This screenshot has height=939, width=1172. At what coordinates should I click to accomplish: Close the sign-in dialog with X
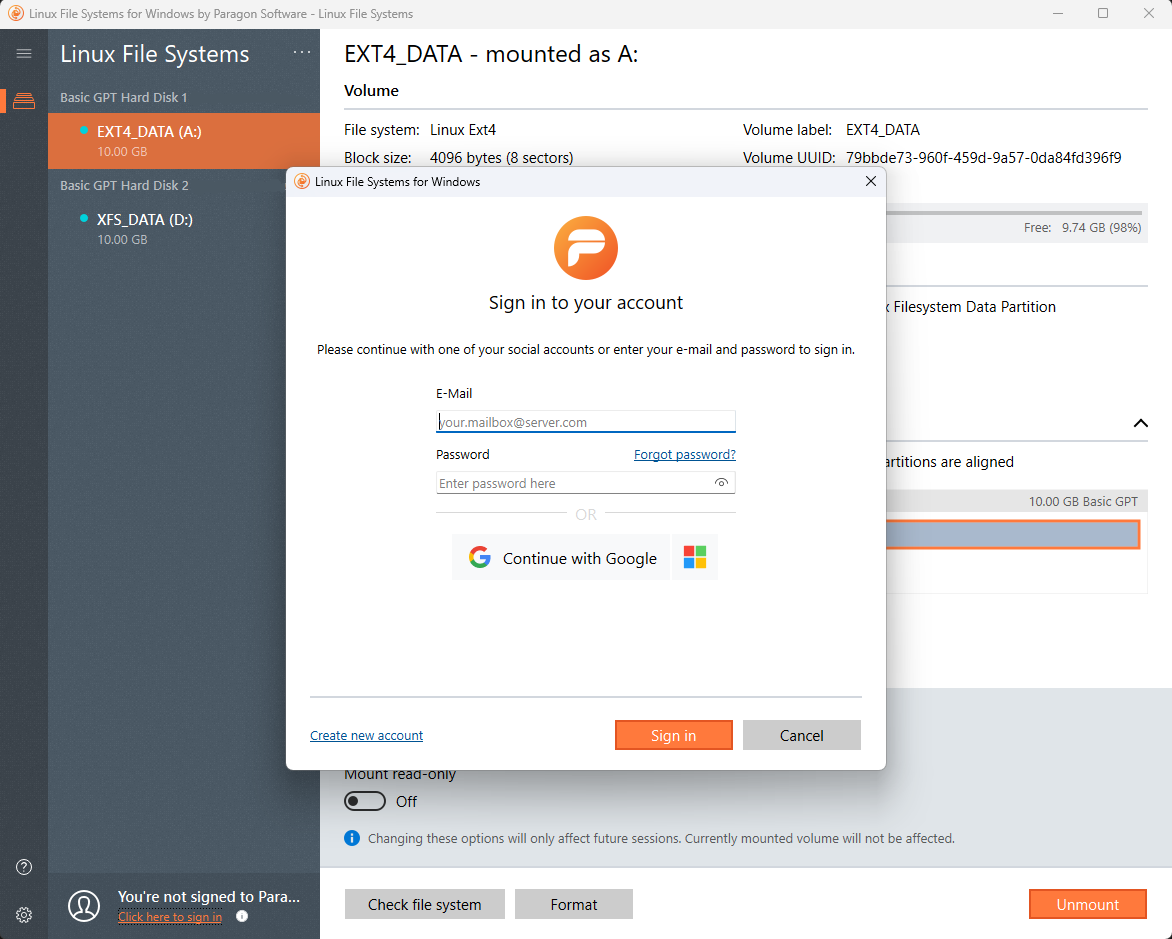[871, 182]
